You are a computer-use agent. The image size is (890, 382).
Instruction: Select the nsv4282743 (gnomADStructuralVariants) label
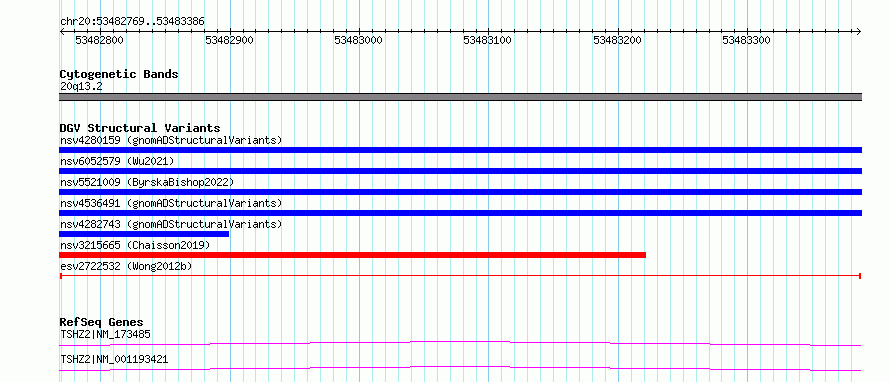[171, 224]
